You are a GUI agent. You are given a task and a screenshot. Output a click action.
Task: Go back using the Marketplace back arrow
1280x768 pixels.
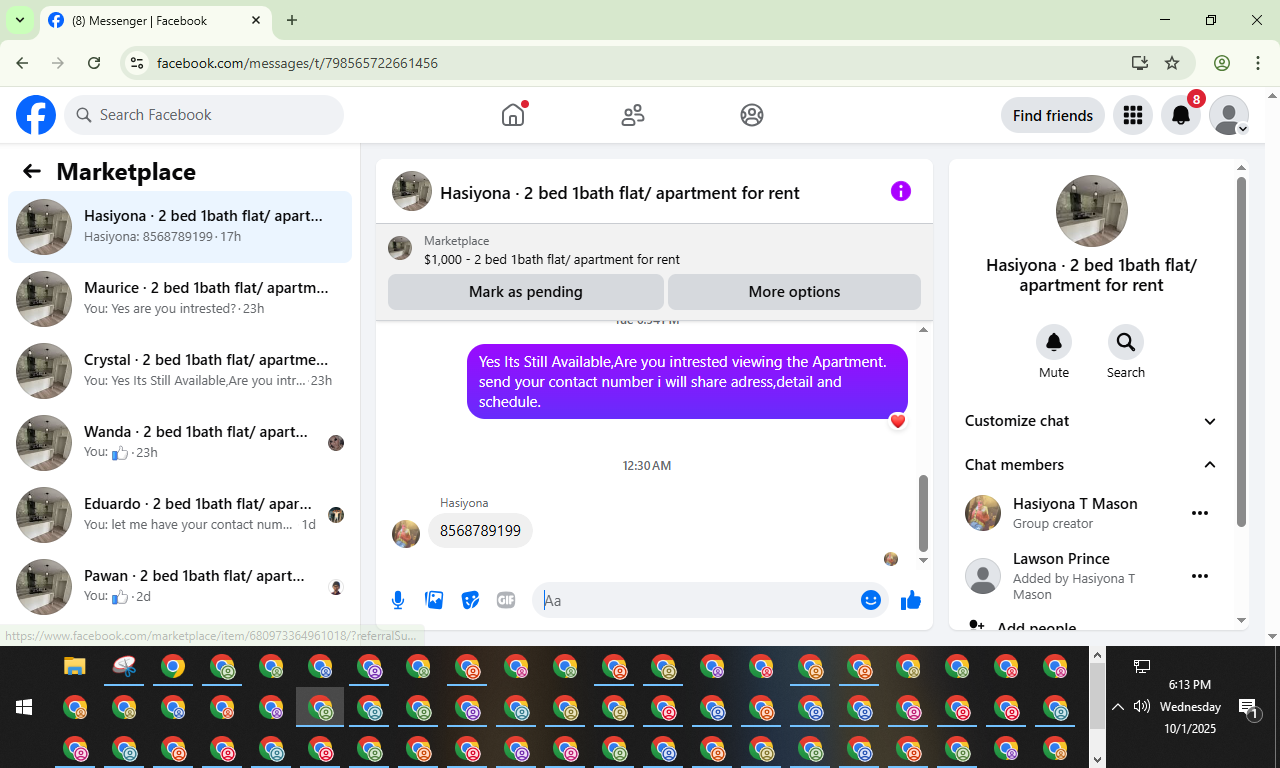[x=32, y=172]
